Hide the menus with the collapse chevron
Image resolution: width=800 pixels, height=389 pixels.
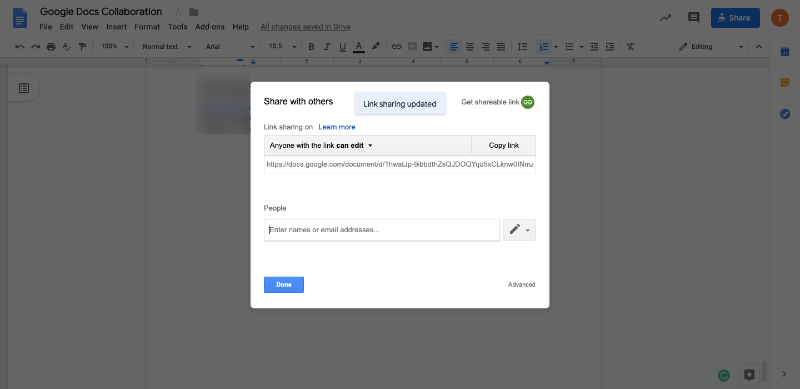[759, 46]
